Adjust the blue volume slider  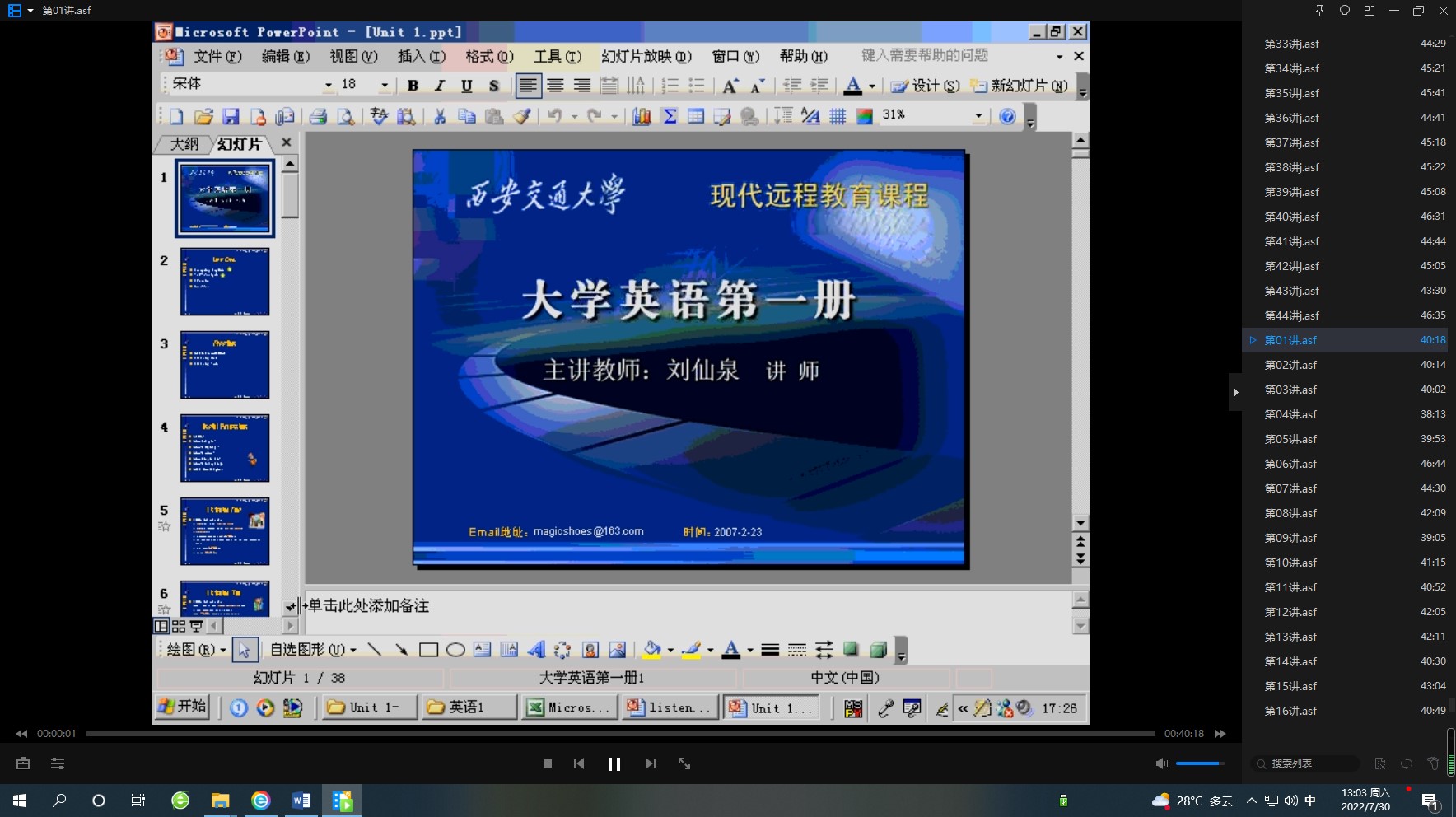tap(1199, 763)
